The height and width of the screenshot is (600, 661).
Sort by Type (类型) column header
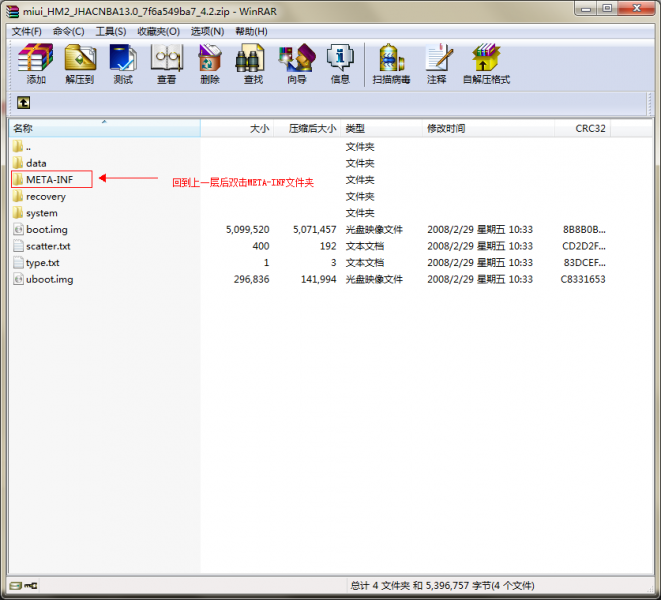(382, 128)
